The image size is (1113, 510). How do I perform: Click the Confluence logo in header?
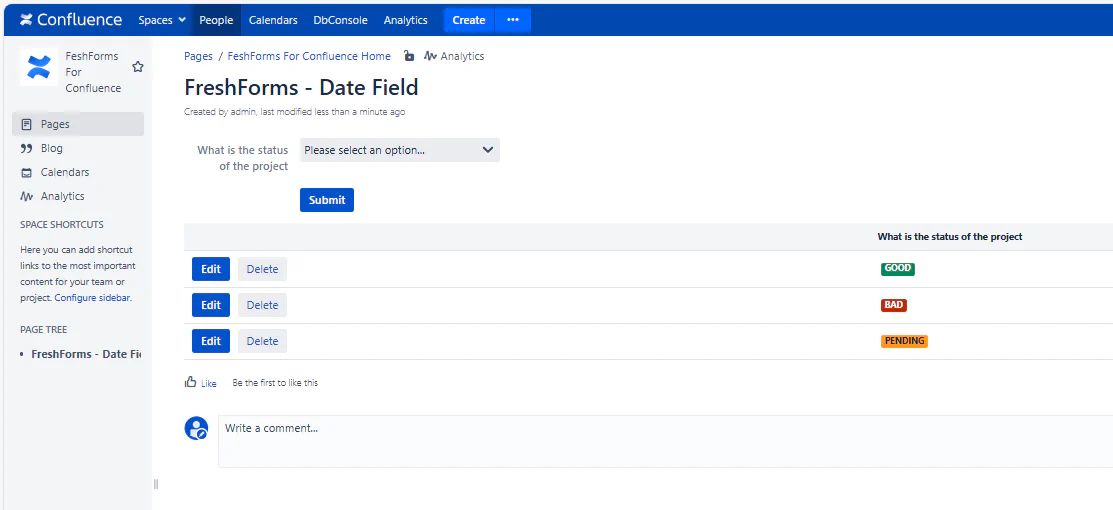tap(71, 20)
